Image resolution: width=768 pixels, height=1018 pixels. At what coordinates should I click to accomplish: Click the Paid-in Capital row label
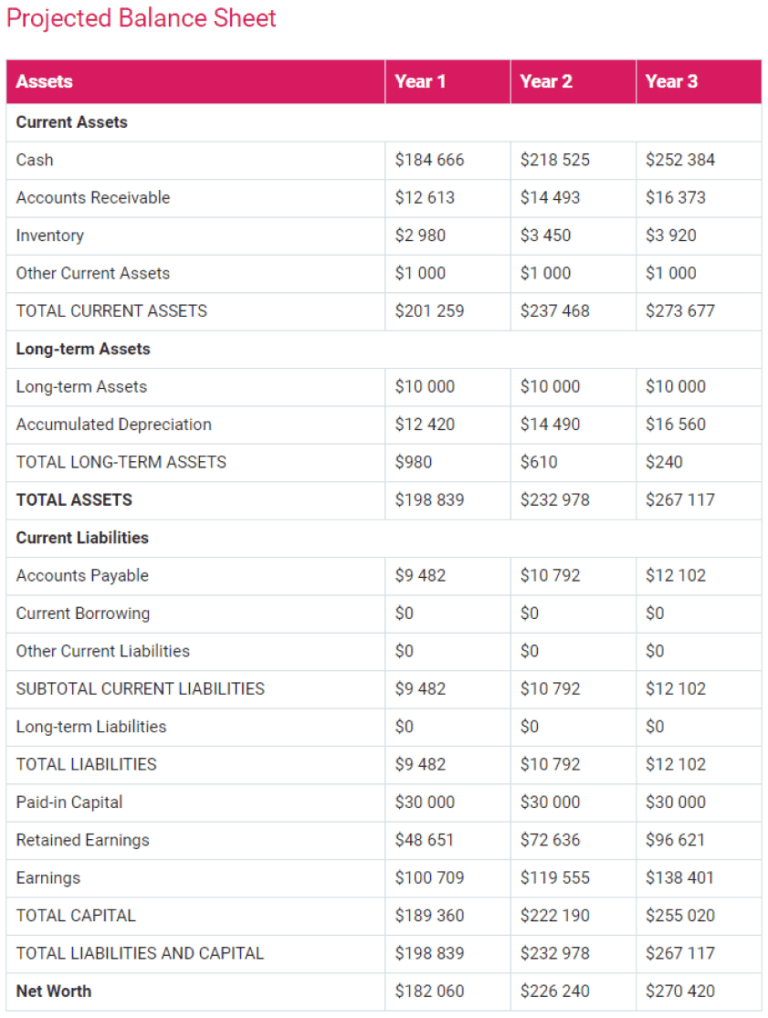click(70, 802)
